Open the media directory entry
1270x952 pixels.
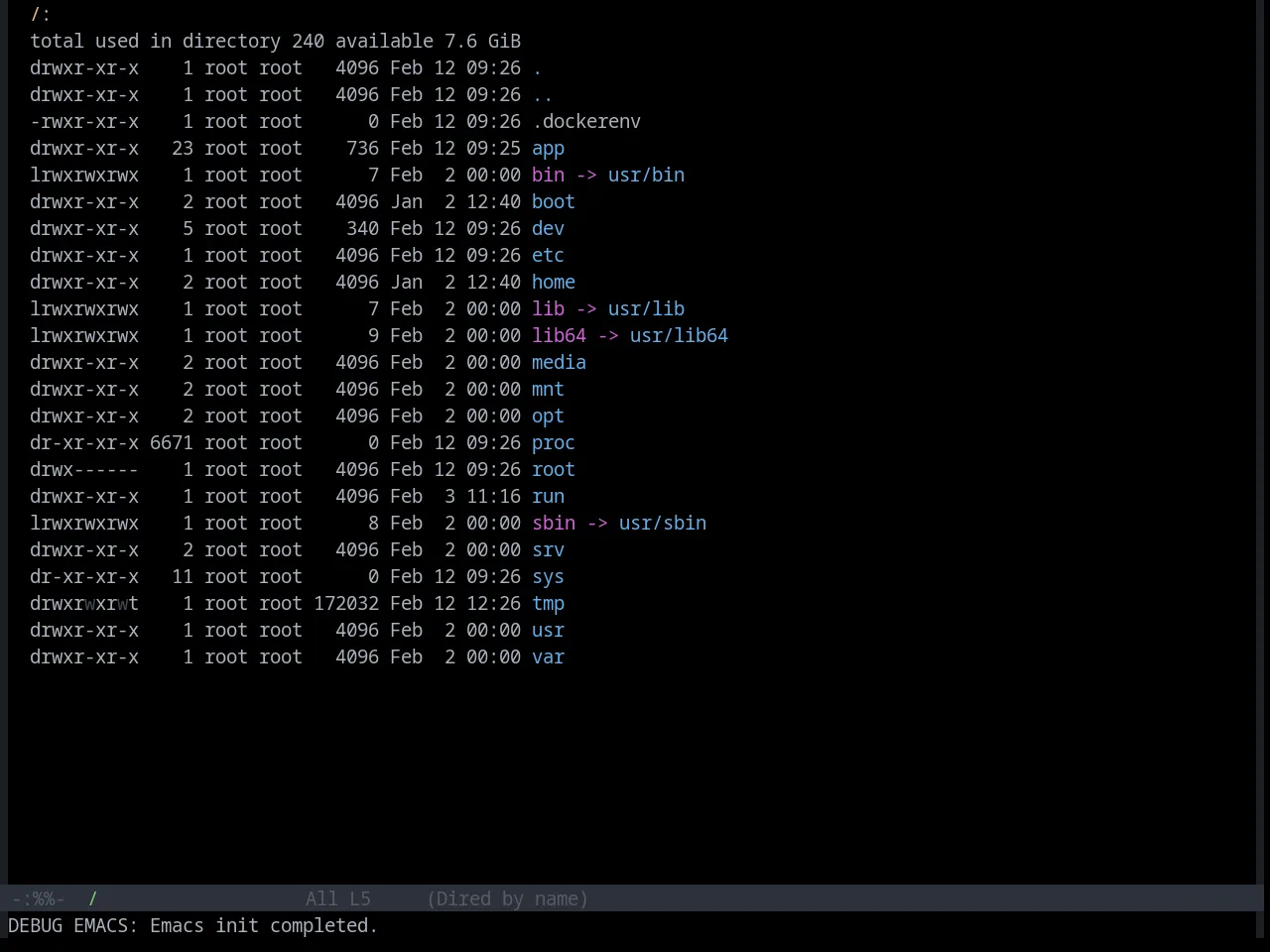click(x=559, y=362)
